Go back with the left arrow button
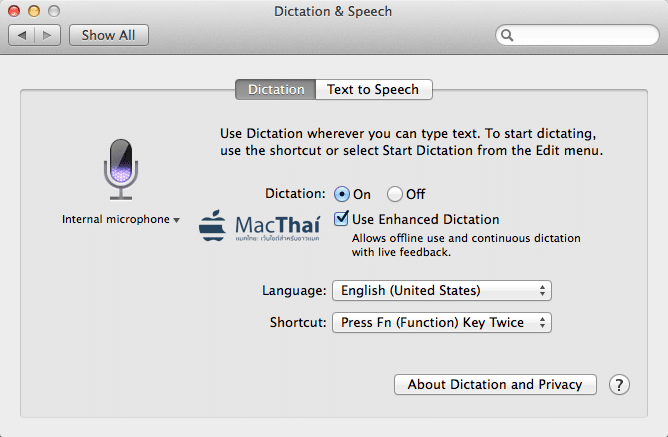668x437 pixels. [21, 35]
